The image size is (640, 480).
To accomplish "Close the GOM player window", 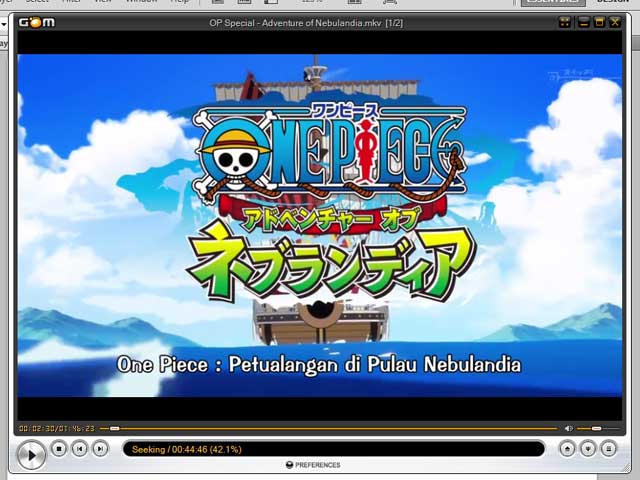I will tap(615, 22).
